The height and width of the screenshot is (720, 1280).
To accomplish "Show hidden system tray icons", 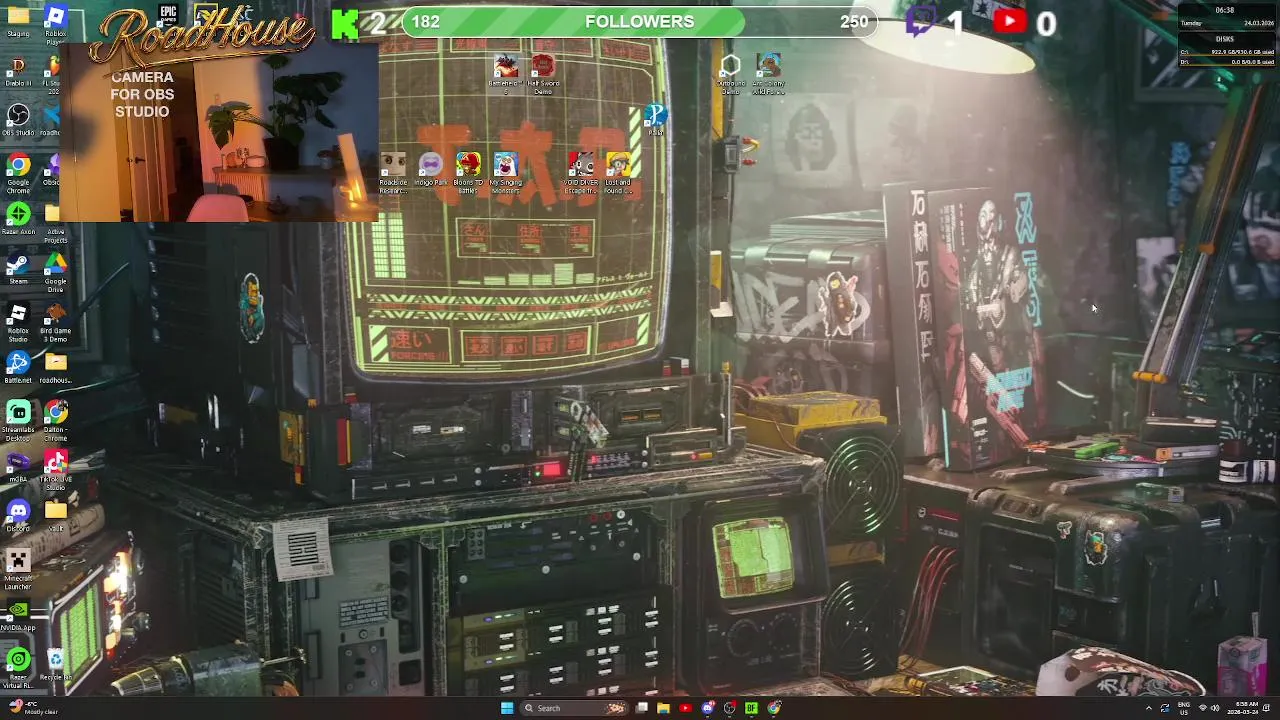I will click(x=1148, y=708).
